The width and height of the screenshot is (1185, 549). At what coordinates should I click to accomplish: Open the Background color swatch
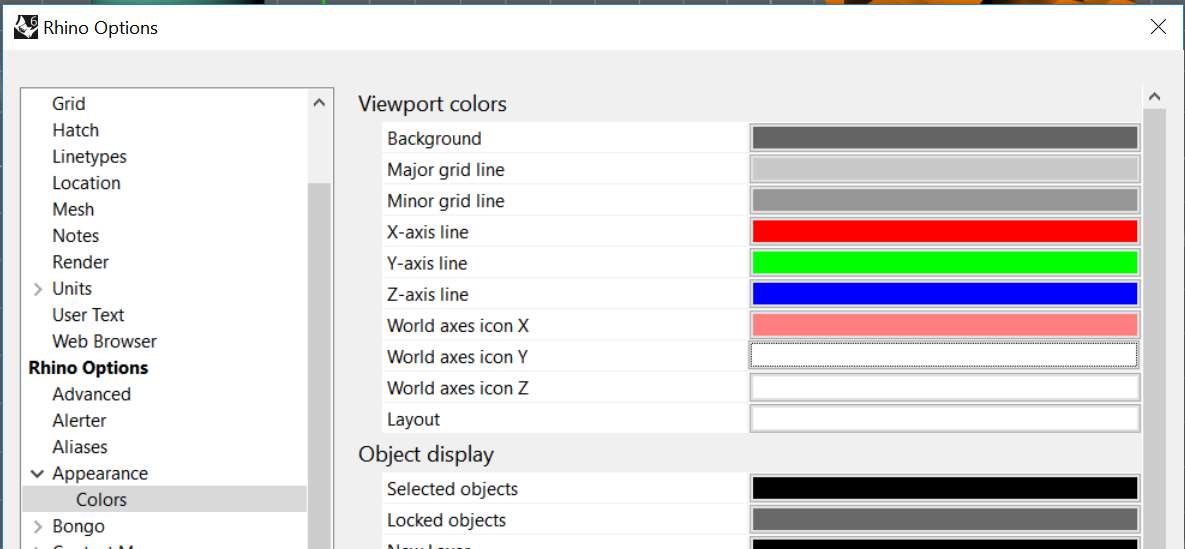pos(945,138)
